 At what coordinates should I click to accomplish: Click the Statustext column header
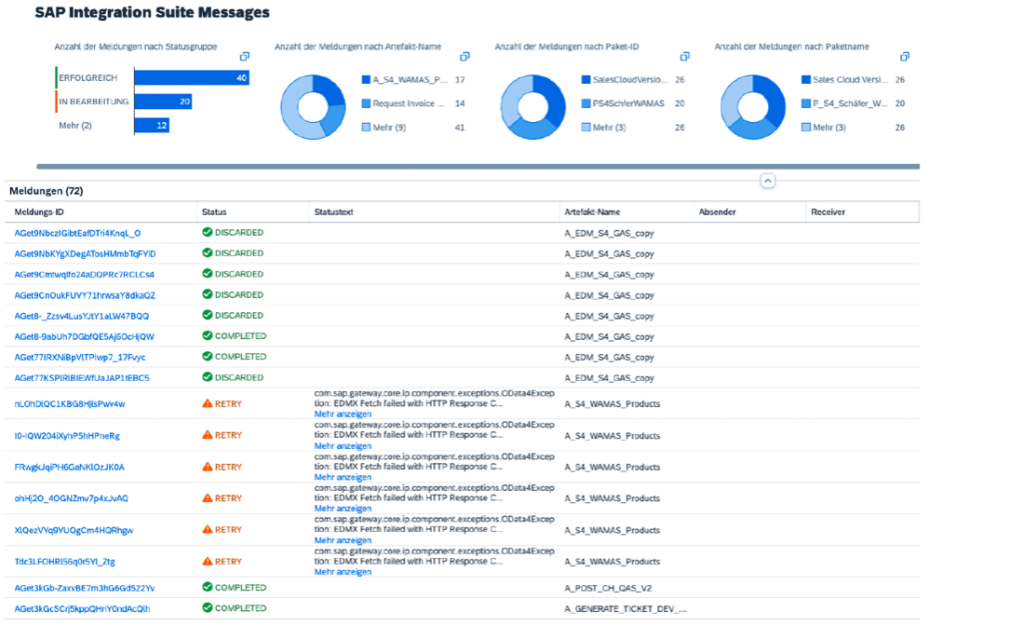(334, 212)
